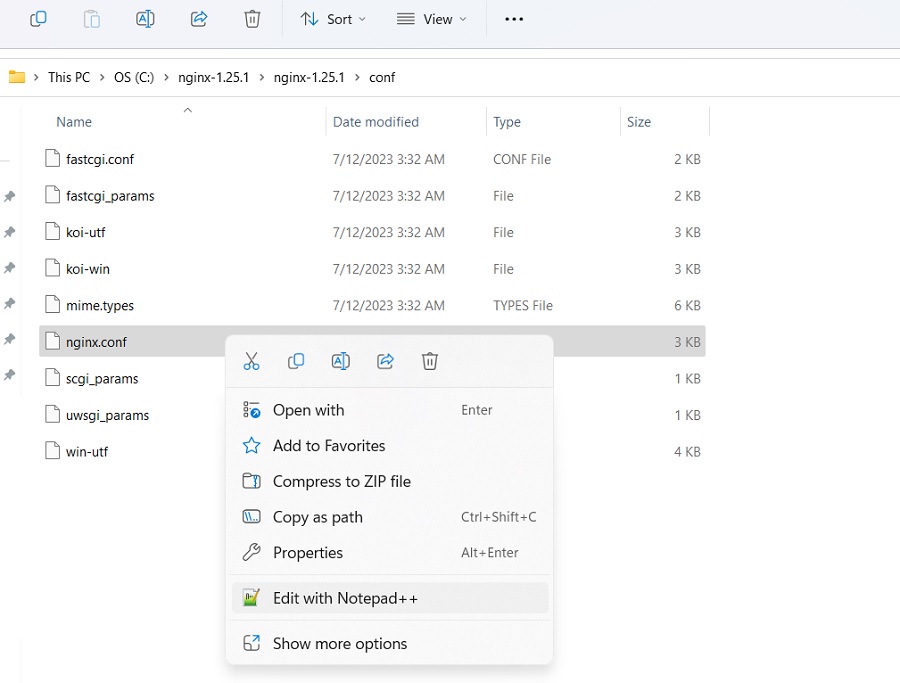Viewport: 900px width, 683px height.
Task: Click the Delete icon in the context menu
Action: 430,361
